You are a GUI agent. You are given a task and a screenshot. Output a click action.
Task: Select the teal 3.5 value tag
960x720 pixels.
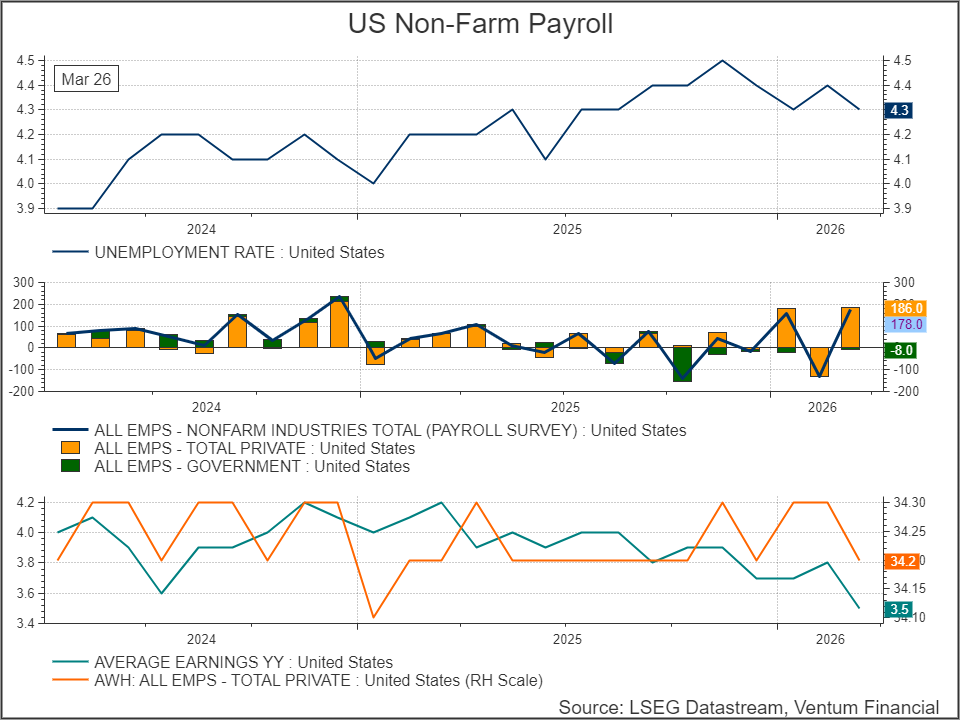pos(898,609)
